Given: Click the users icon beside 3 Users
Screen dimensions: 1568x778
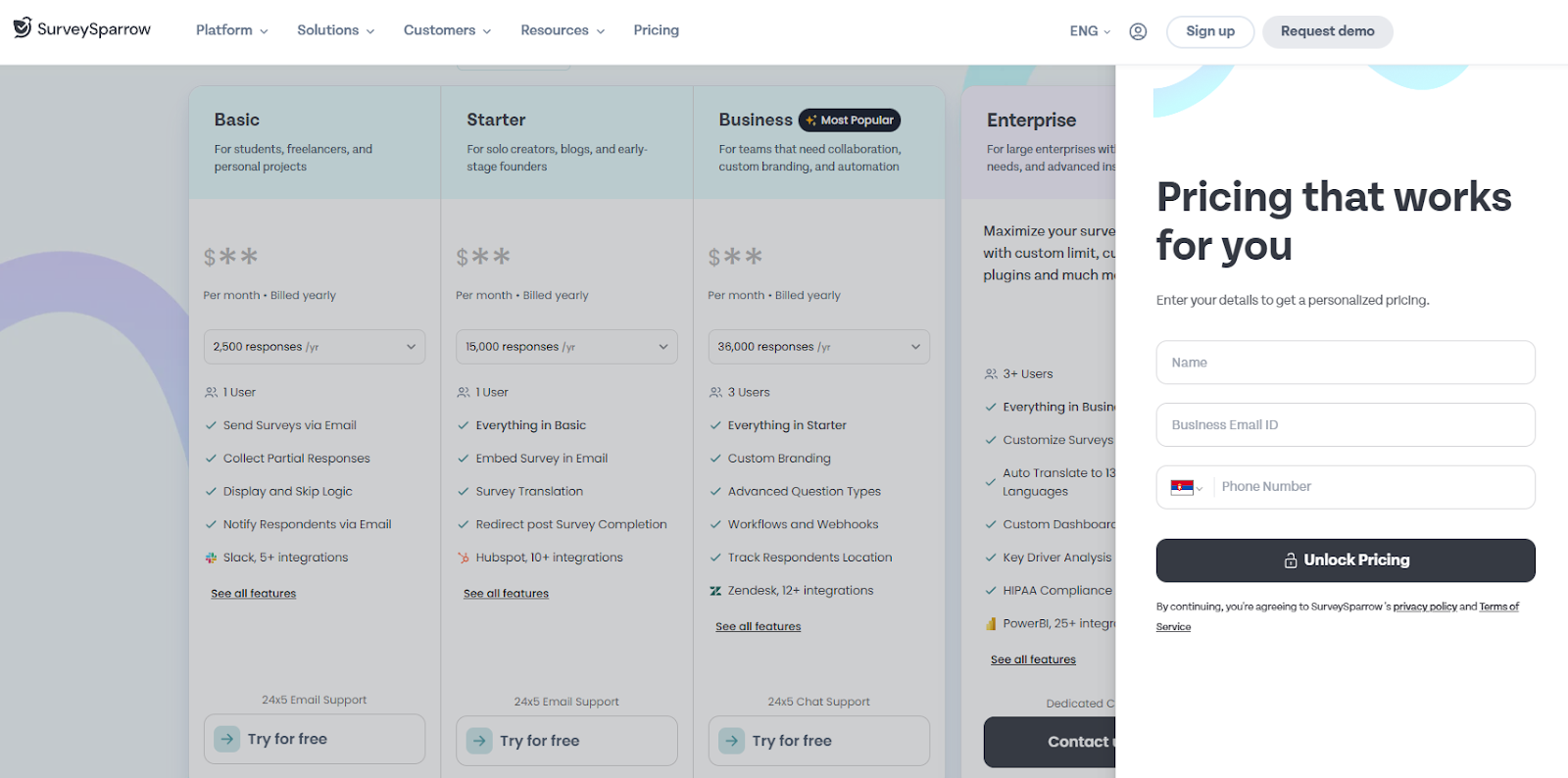Looking at the screenshot, I should tap(715, 393).
